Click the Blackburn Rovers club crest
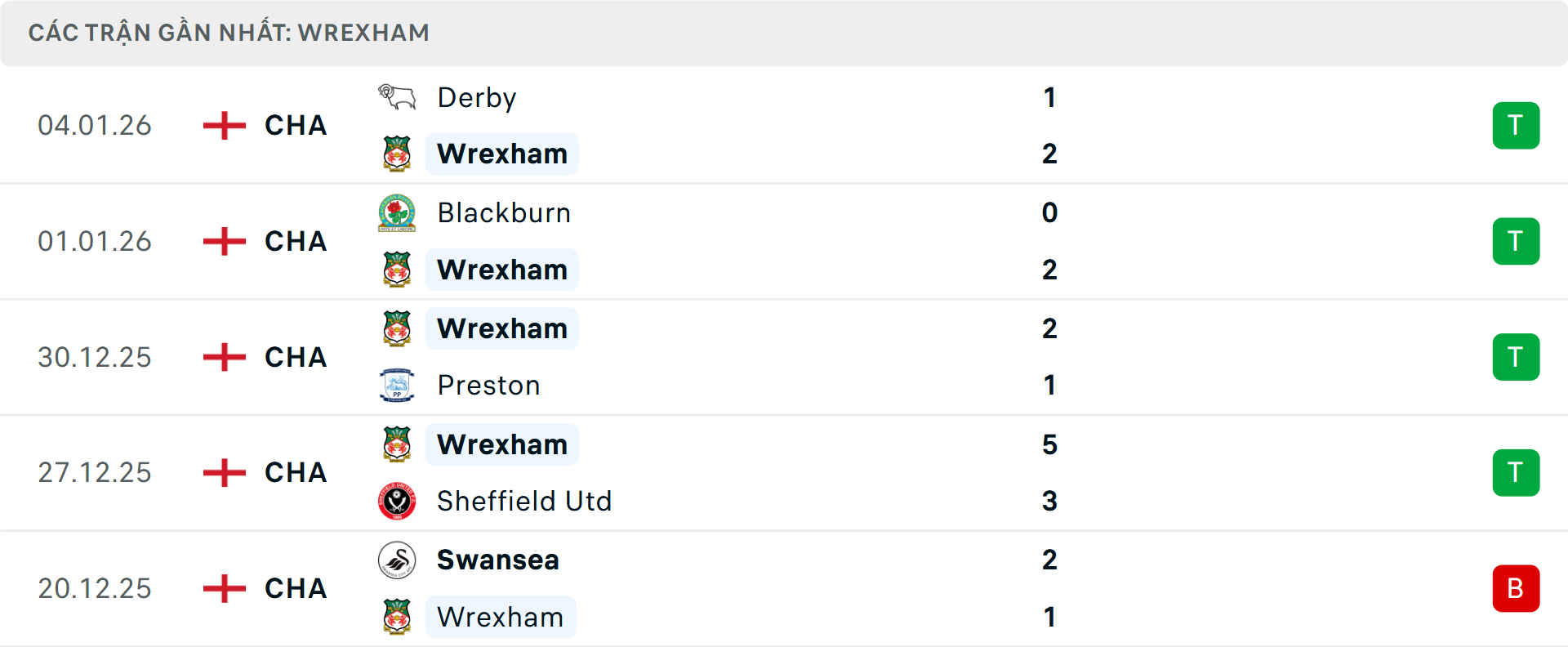1568x647 pixels. [397, 213]
